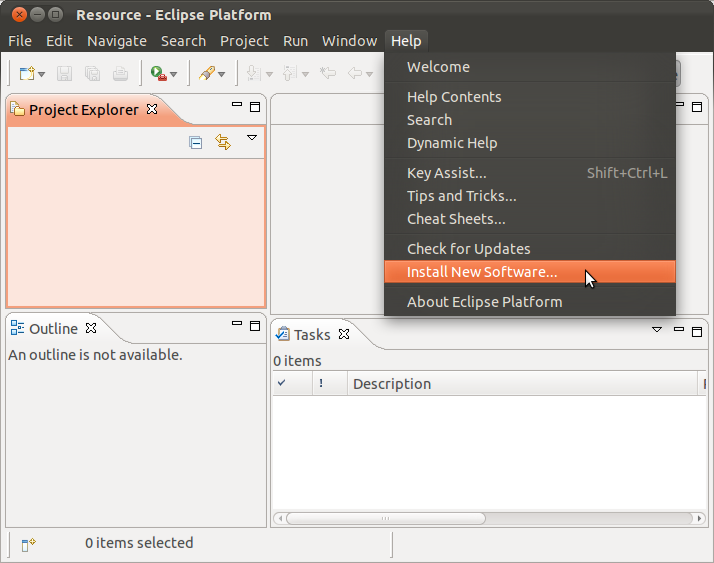The image size is (714, 563).
Task: Open the Edit menu
Action: point(59,41)
